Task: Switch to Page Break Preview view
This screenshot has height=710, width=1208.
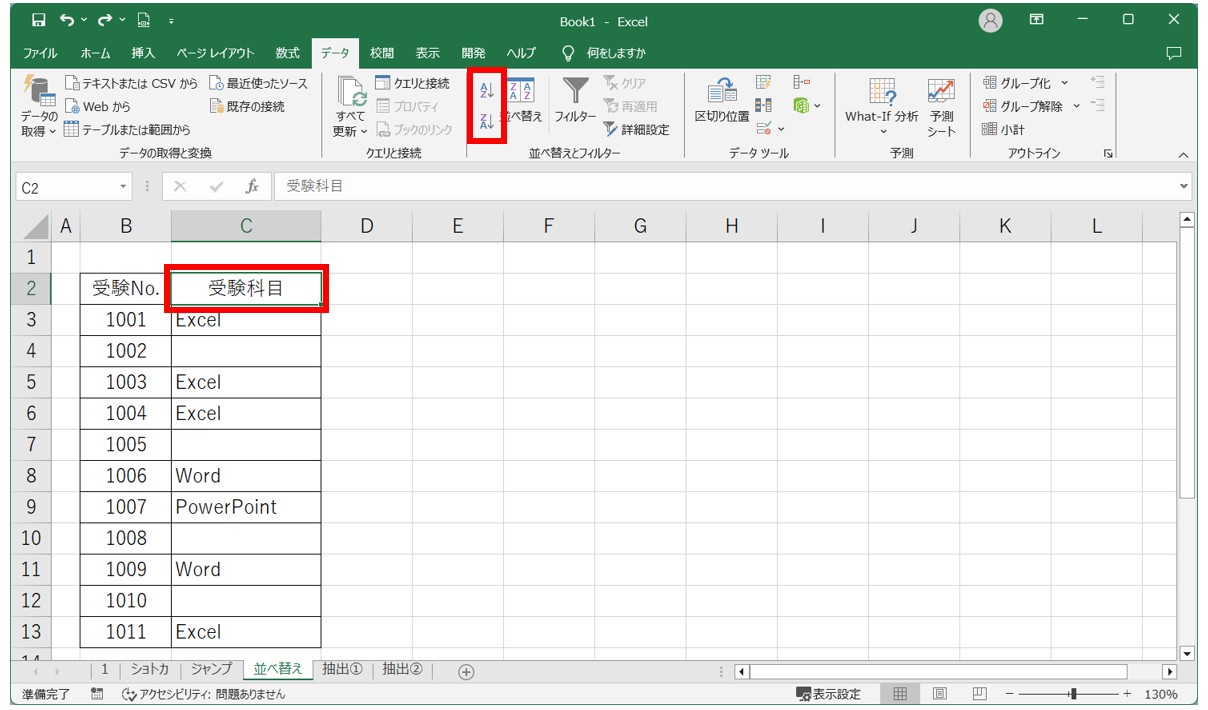Action: (x=979, y=694)
